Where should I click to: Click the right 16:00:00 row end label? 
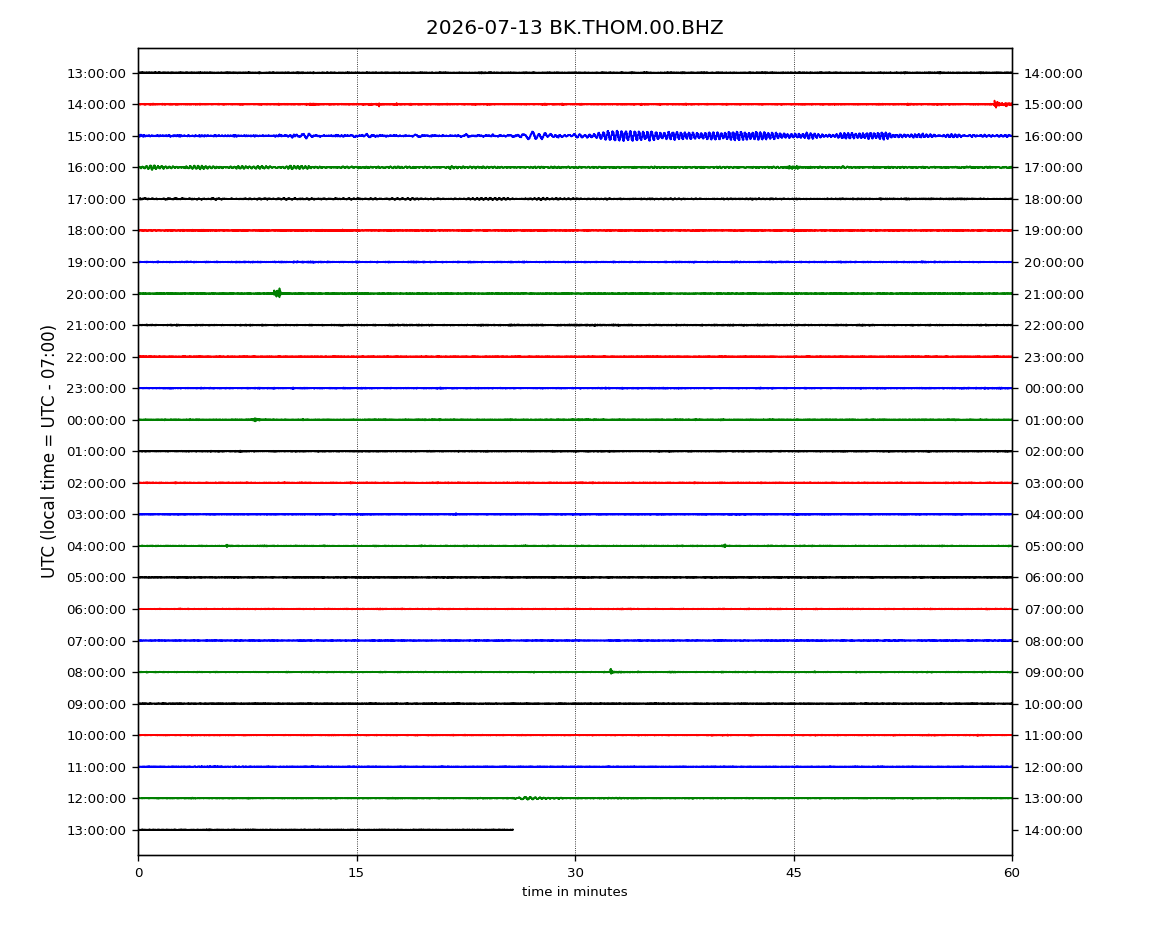(1053, 136)
